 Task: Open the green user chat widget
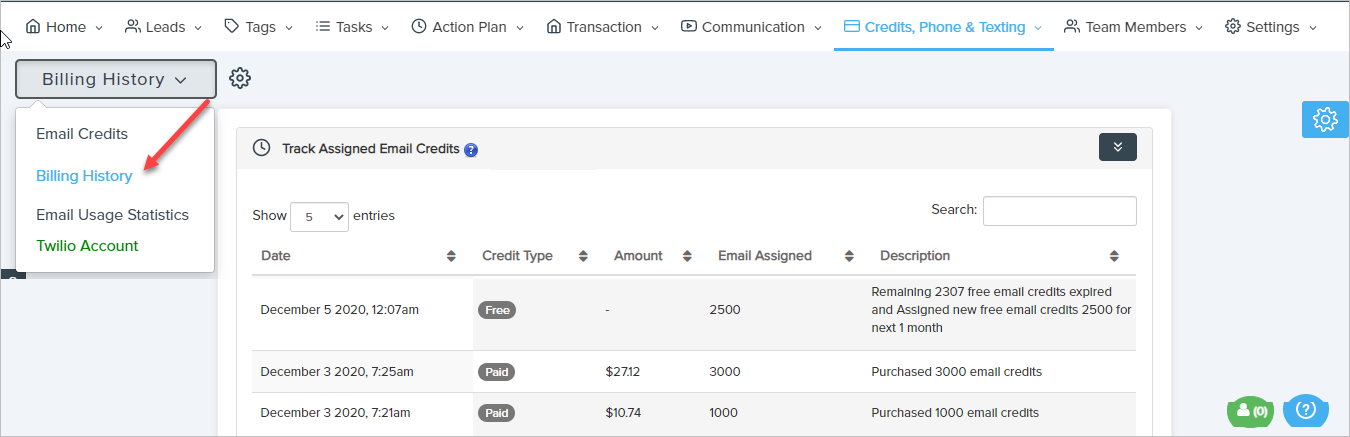[1252, 410]
